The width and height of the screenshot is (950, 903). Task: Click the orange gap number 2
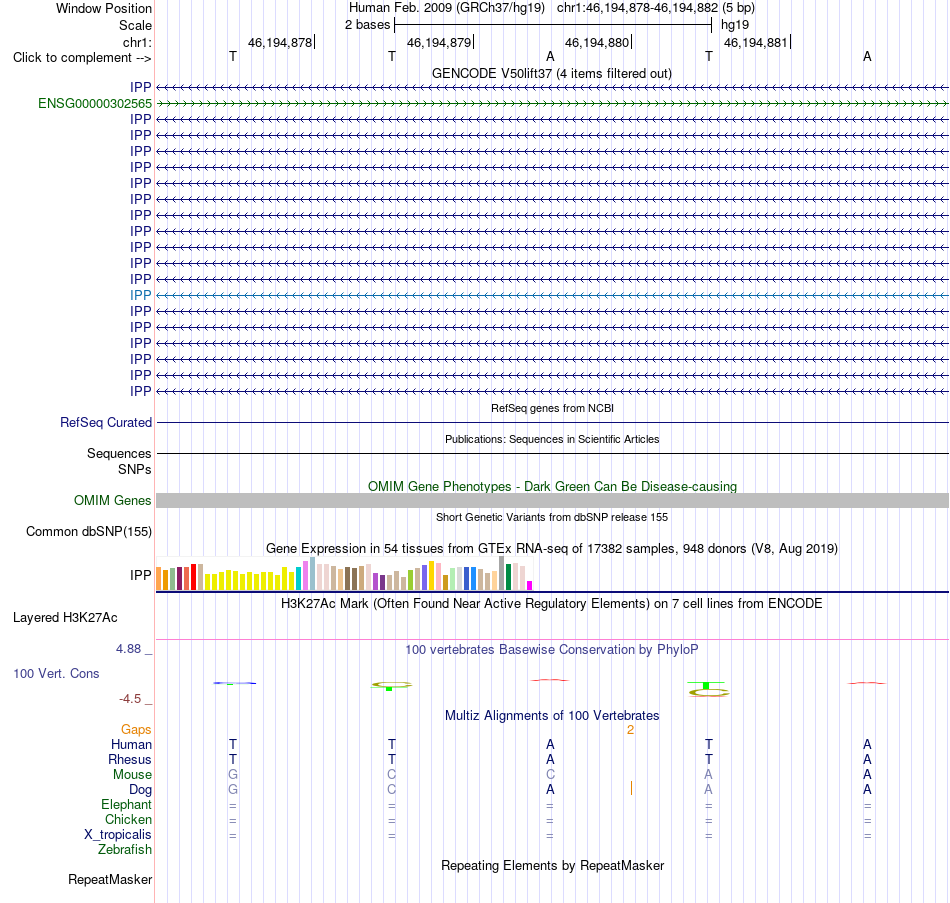click(x=630, y=730)
